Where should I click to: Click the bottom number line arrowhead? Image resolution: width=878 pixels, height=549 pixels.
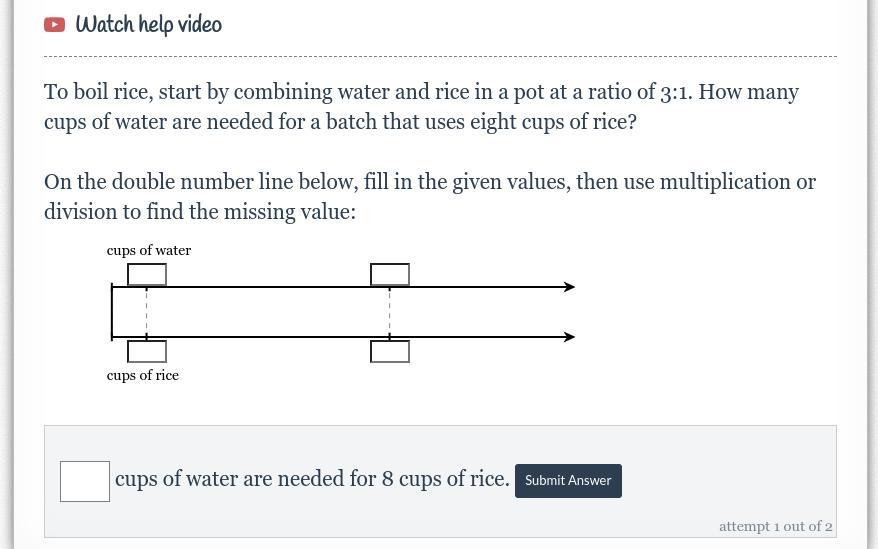click(x=569, y=337)
